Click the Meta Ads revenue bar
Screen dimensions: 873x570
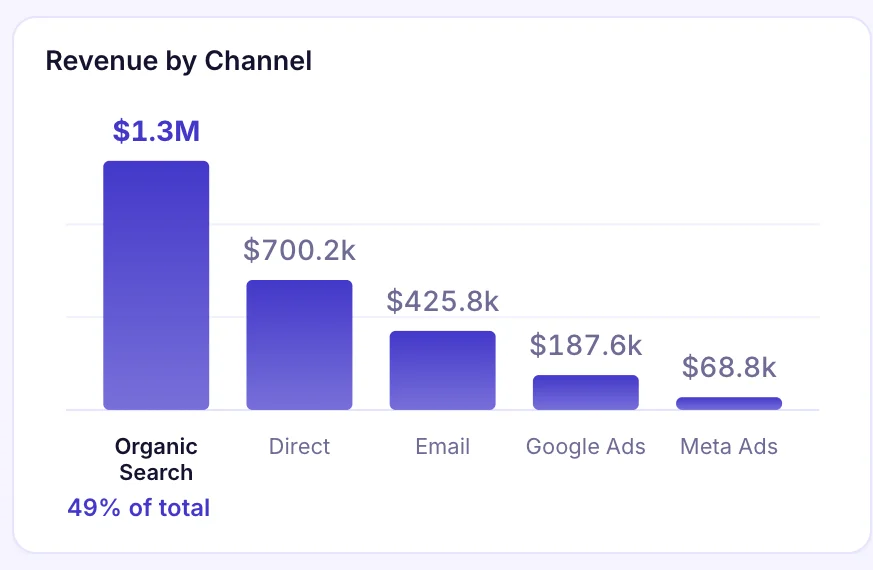pos(729,404)
